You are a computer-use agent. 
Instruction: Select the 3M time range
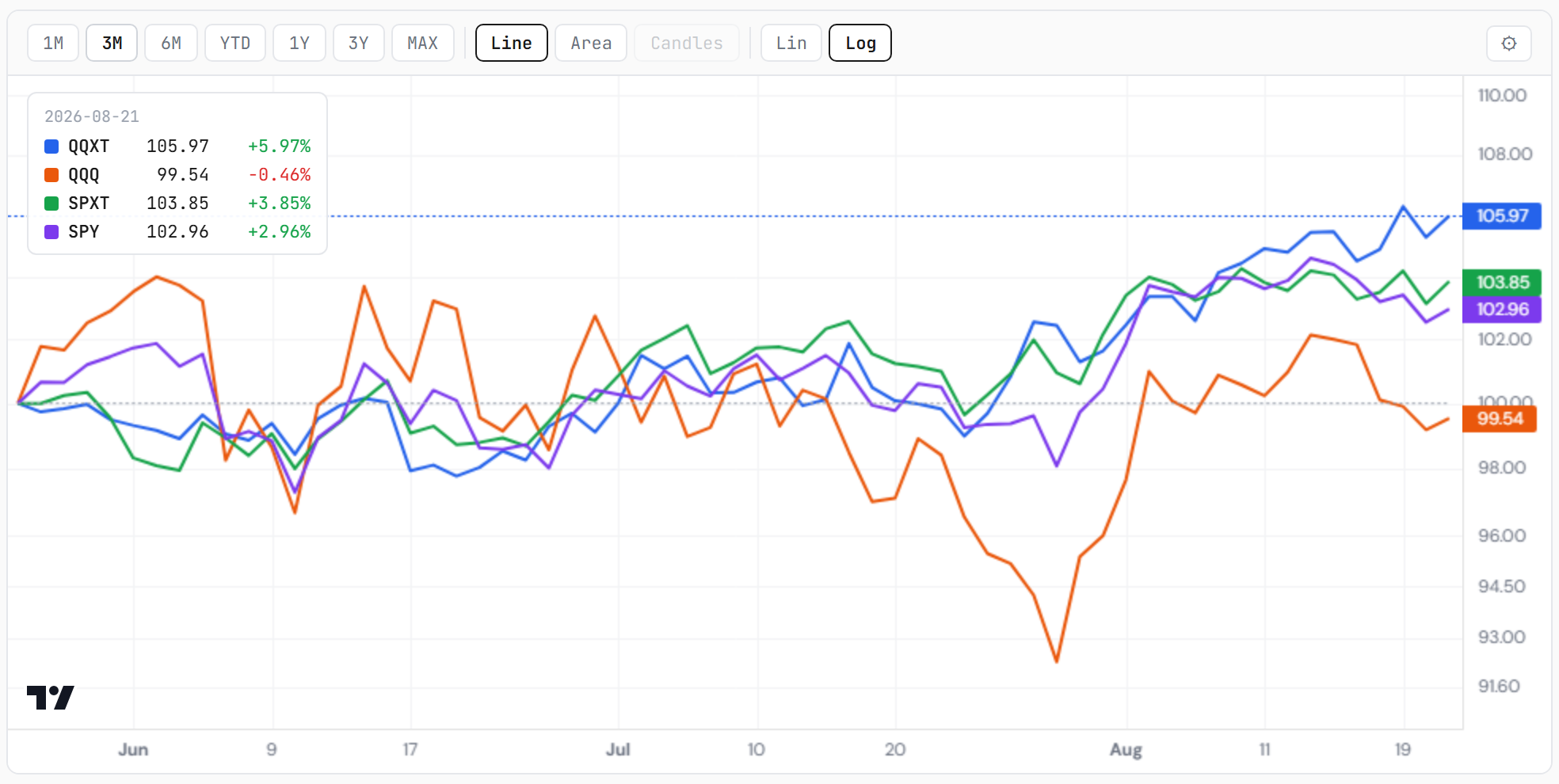(x=112, y=43)
